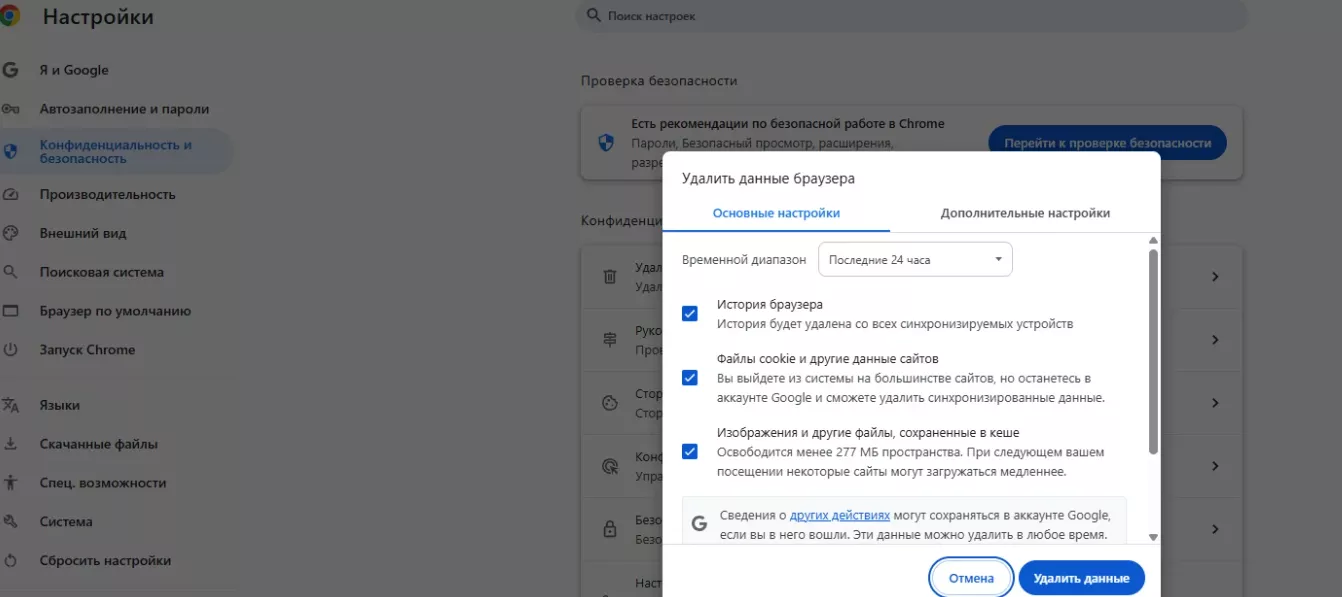Open the Временной диапазон dropdown
1342x597 pixels.
pyautogui.click(x=915, y=258)
